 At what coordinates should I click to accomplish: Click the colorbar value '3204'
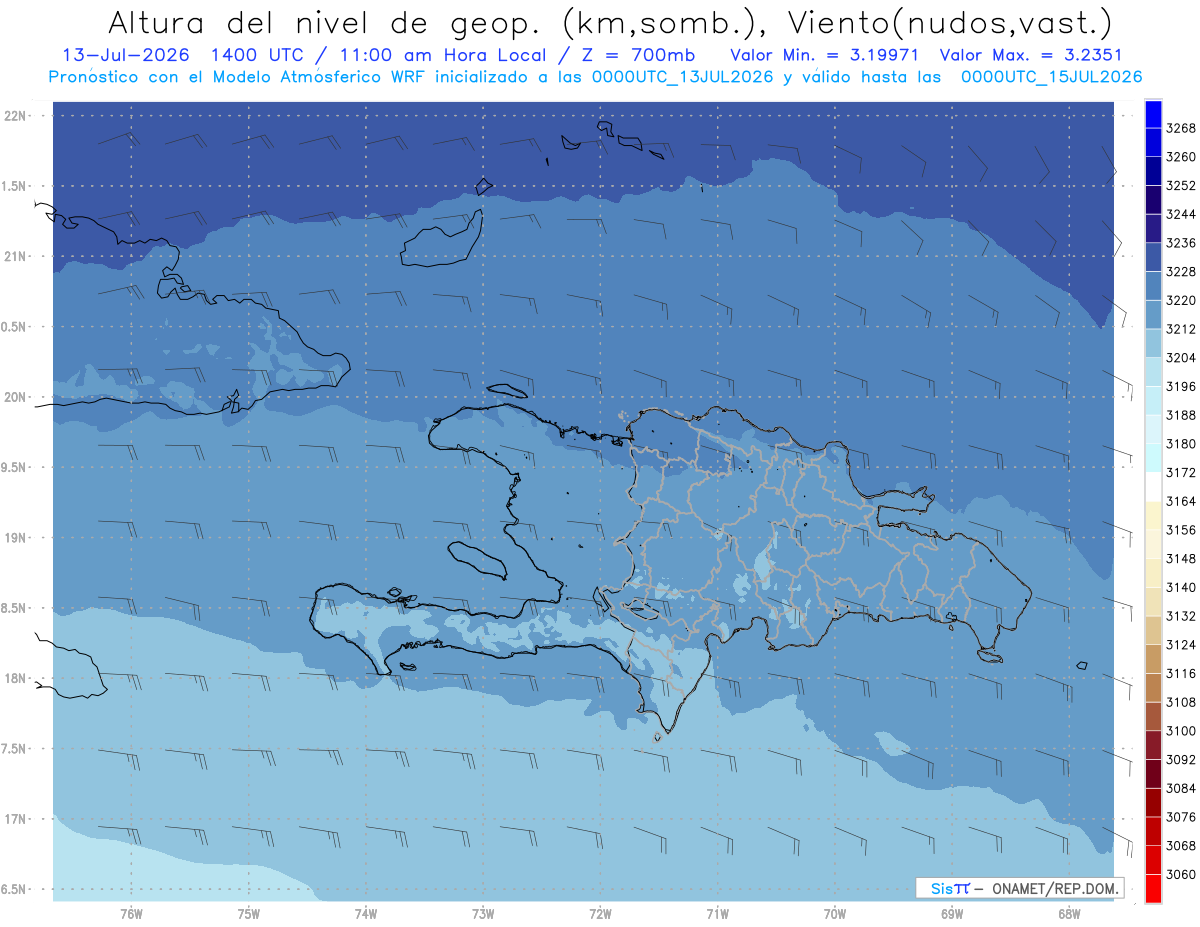(1181, 358)
